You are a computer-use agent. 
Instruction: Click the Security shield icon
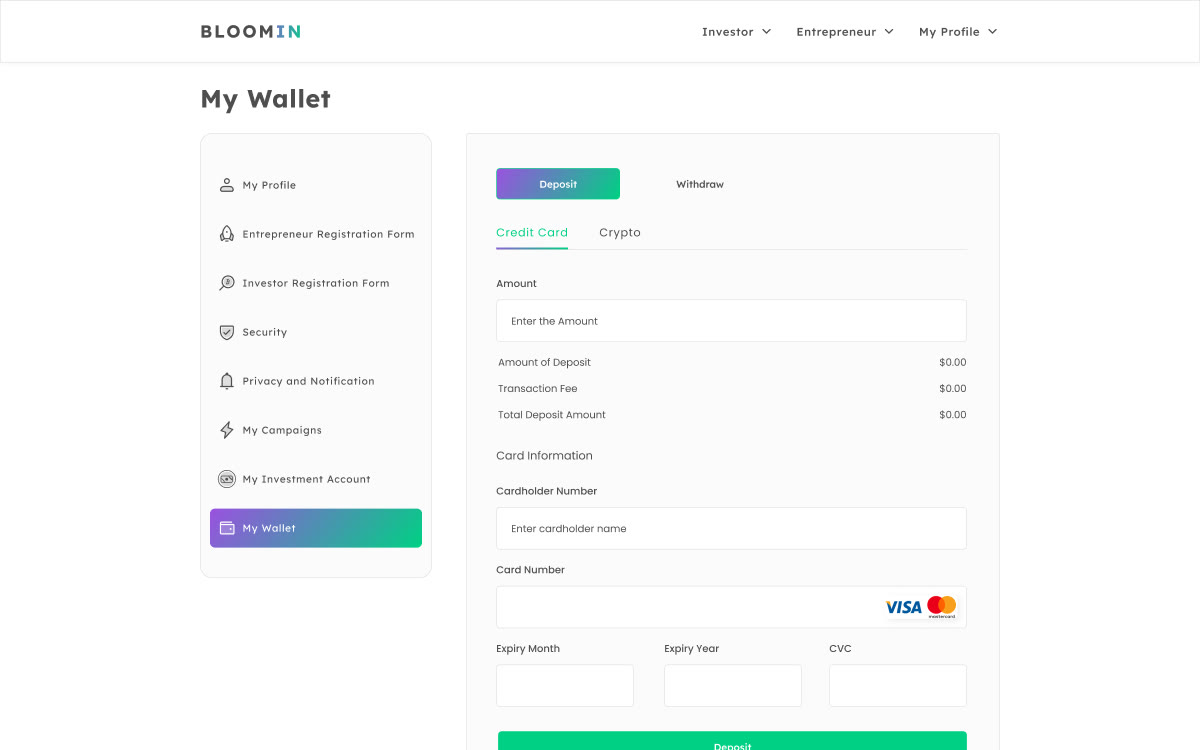point(227,332)
